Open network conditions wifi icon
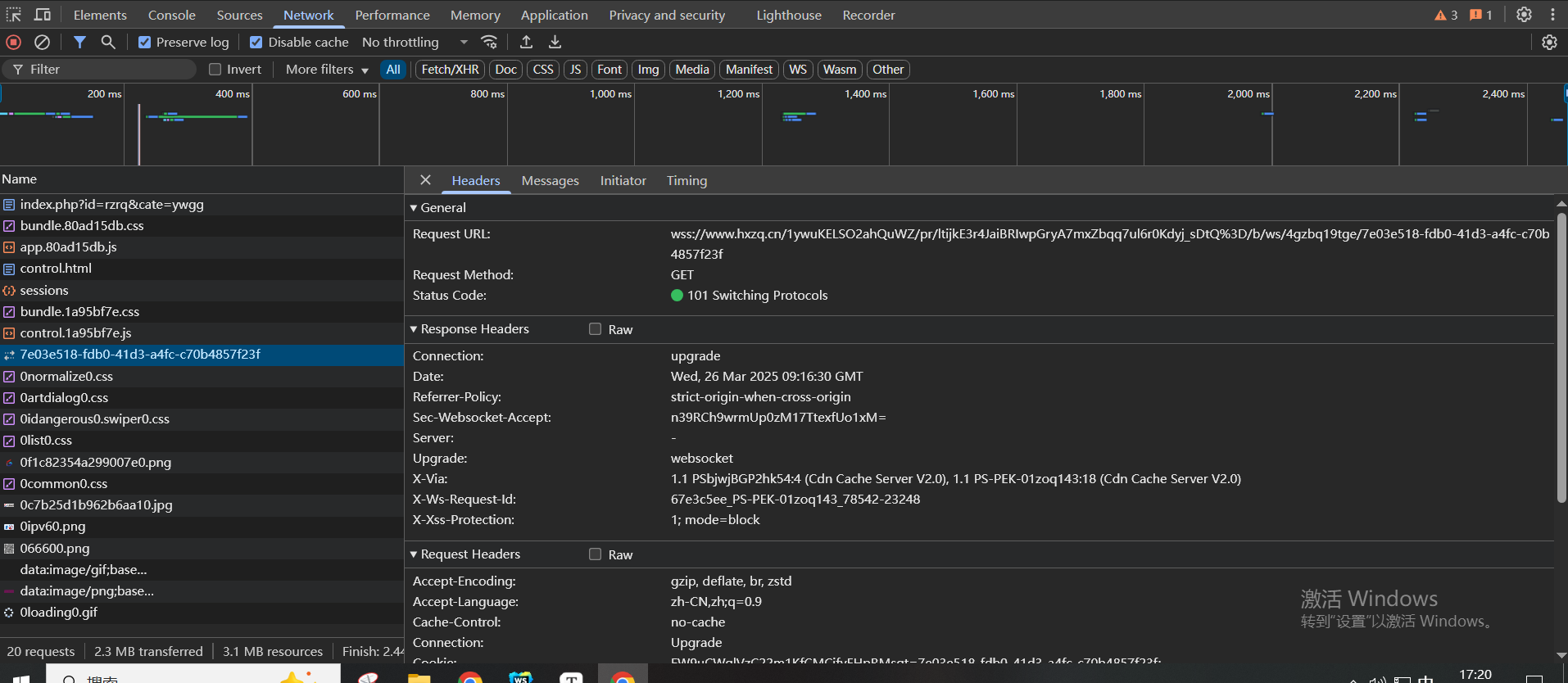Image resolution: width=1568 pixels, height=683 pixels. tap(489, 42)
